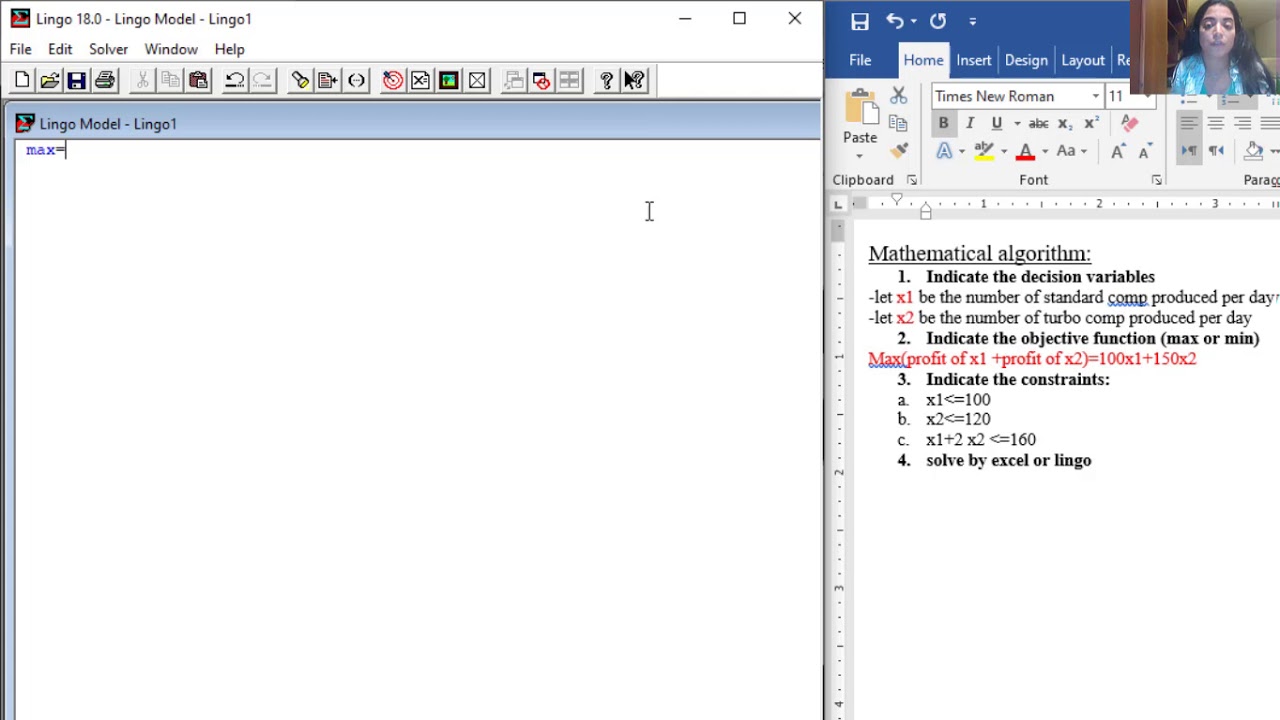The width and height of the screenshot is (1280, 720).
Task: Save the Word document via quick access
Action: (860, 21)
